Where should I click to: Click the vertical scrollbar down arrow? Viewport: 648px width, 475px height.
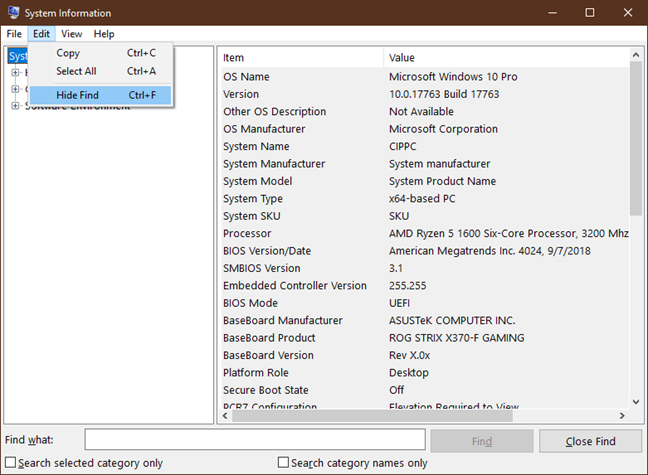pos(636,401)
